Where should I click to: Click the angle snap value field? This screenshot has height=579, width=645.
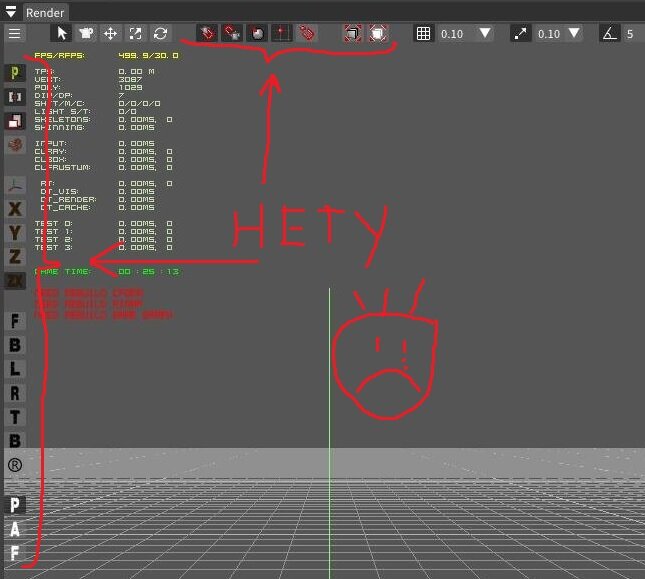[631, 33]
